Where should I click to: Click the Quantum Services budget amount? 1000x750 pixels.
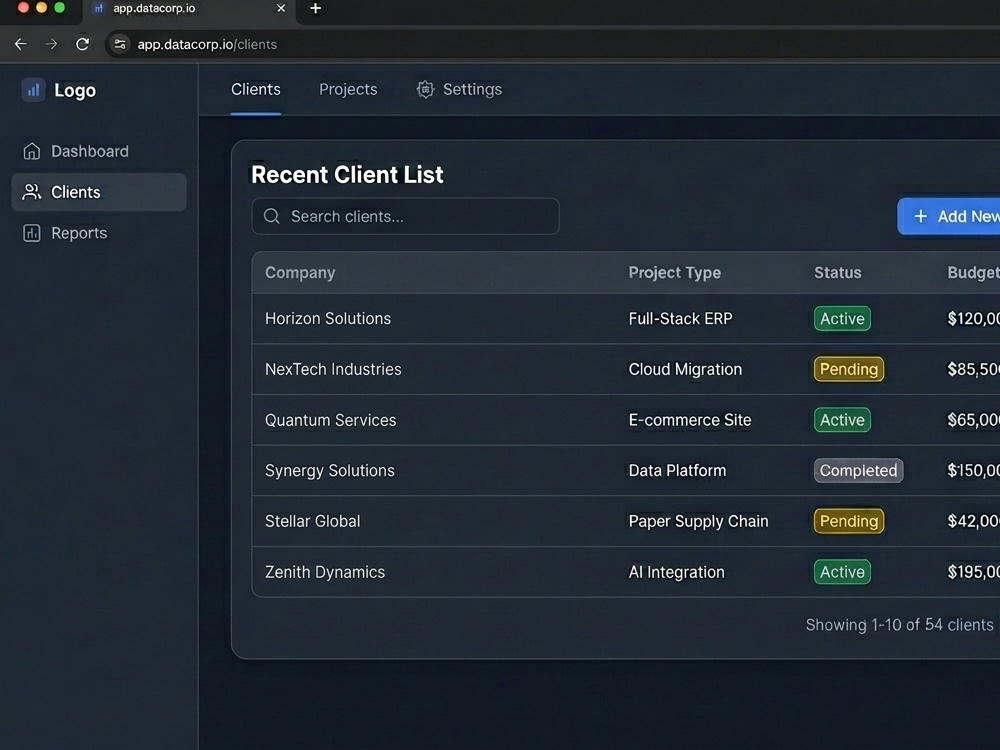click(x=973, y=420)
